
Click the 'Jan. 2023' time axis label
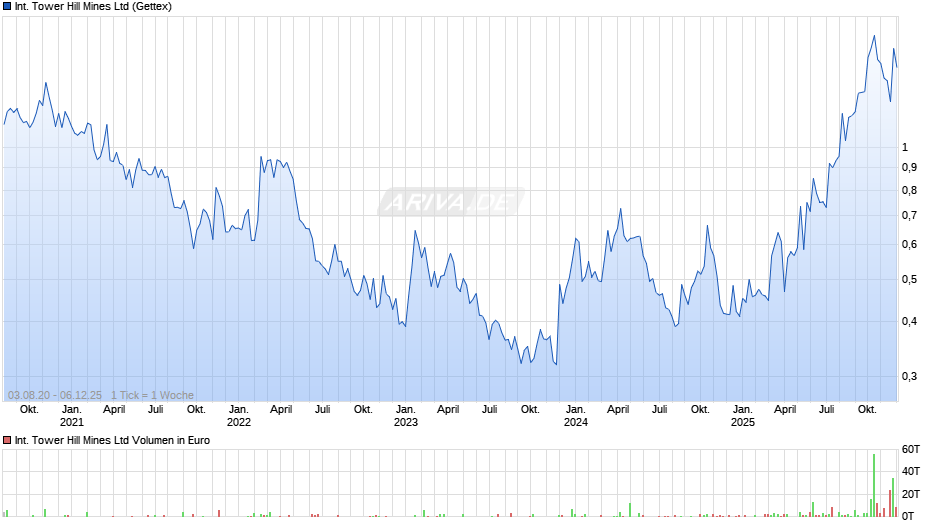pos(405,416)
